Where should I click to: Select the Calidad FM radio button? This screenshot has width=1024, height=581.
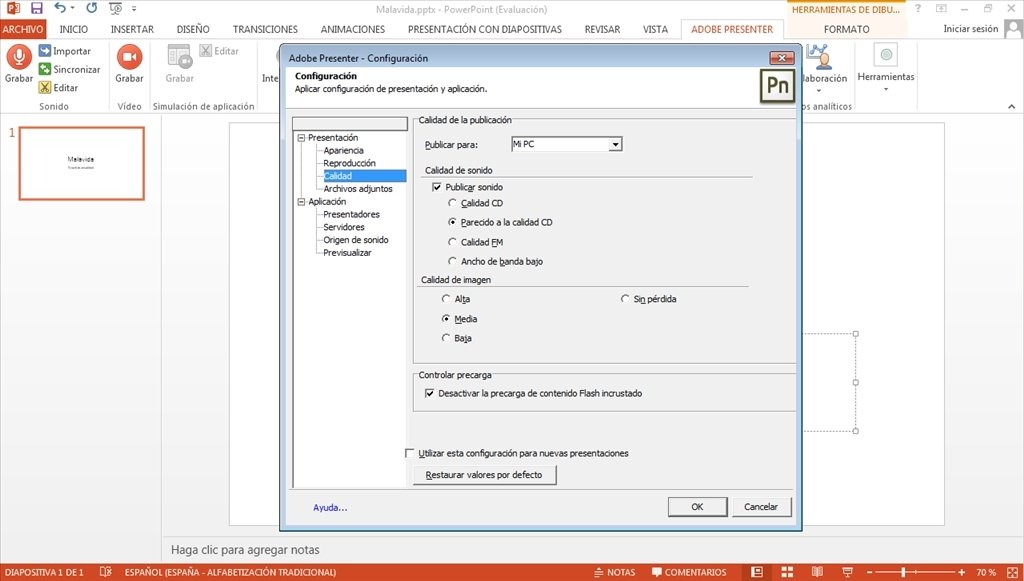452,242
